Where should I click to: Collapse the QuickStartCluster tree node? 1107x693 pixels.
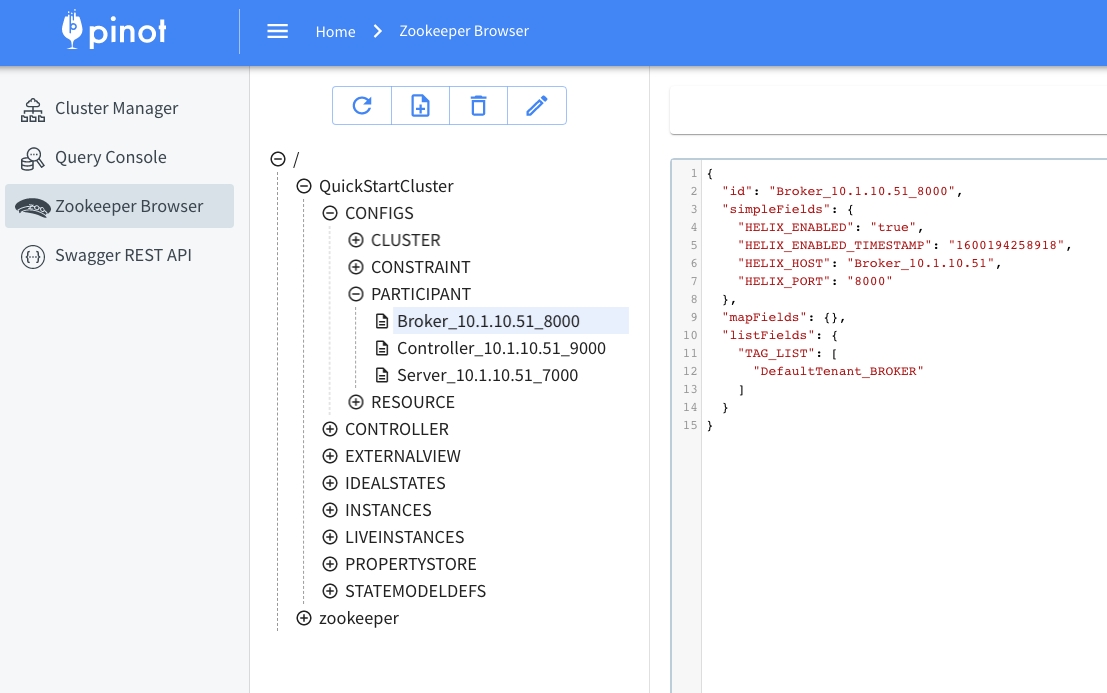click(x=304, y=186)
